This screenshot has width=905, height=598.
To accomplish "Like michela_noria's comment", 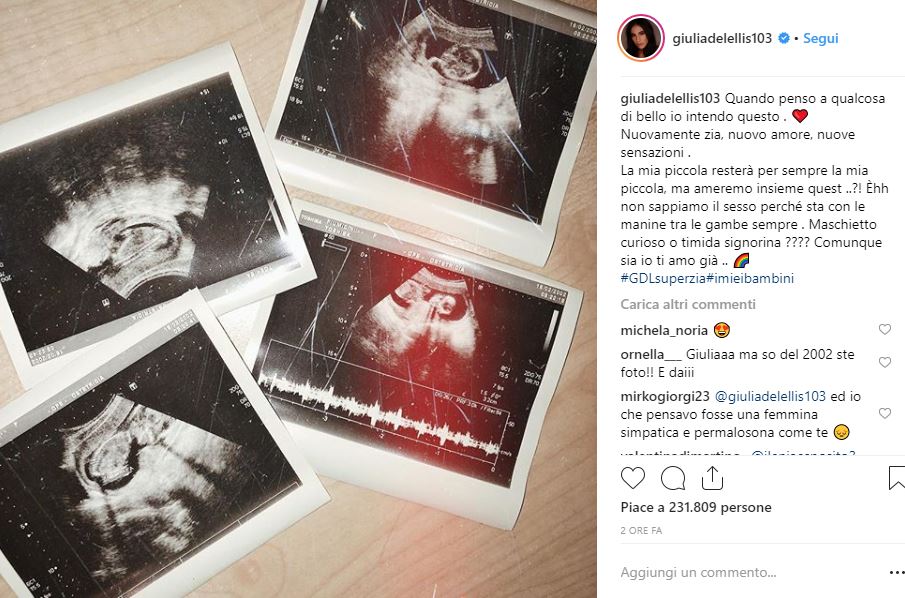I will click(885, 330).
